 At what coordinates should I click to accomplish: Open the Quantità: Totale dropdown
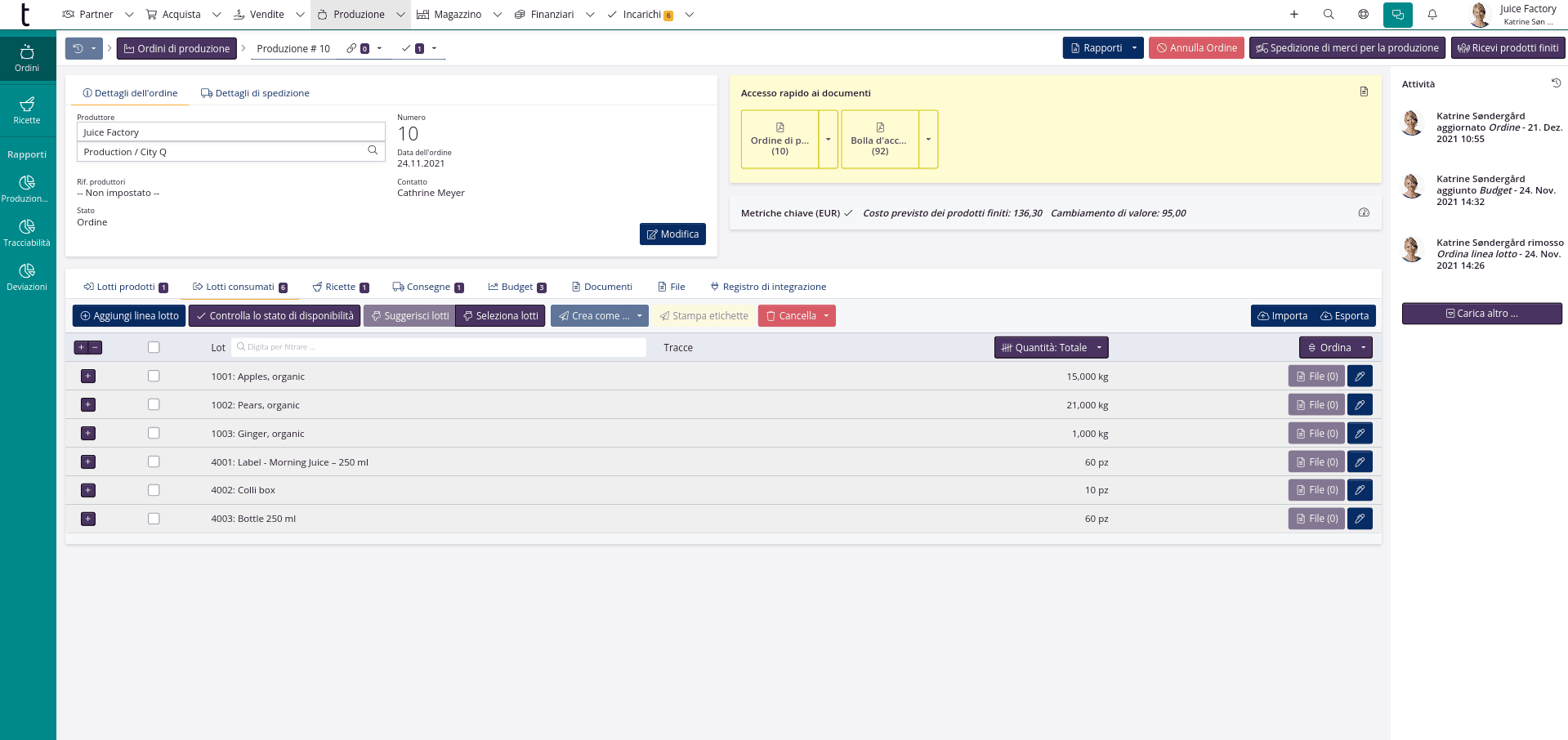tap(1051, 347)
